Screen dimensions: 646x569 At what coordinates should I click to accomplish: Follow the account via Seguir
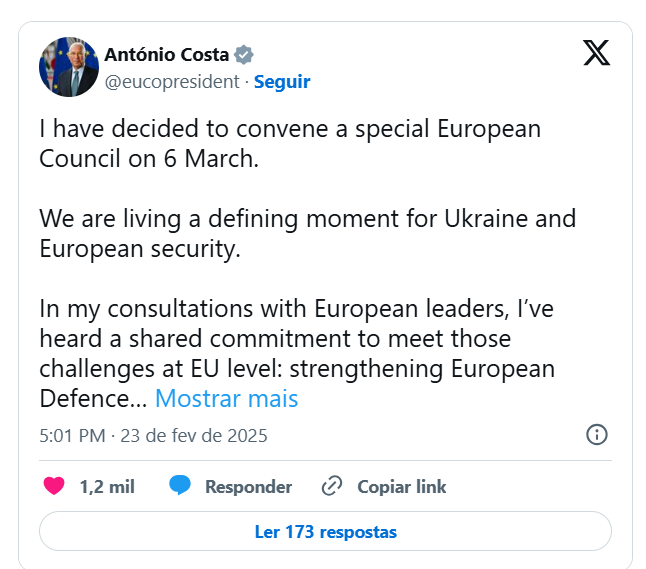282,81
